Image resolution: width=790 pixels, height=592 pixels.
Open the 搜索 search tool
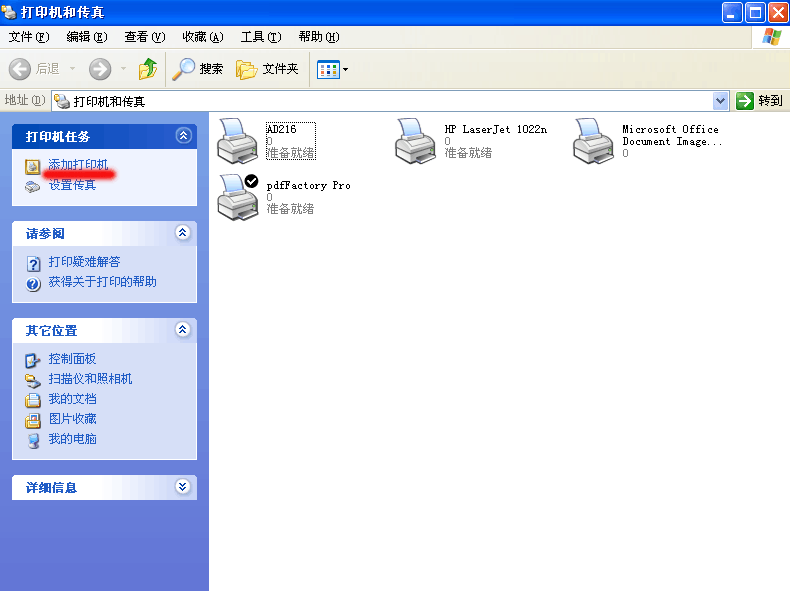[198, 69]
